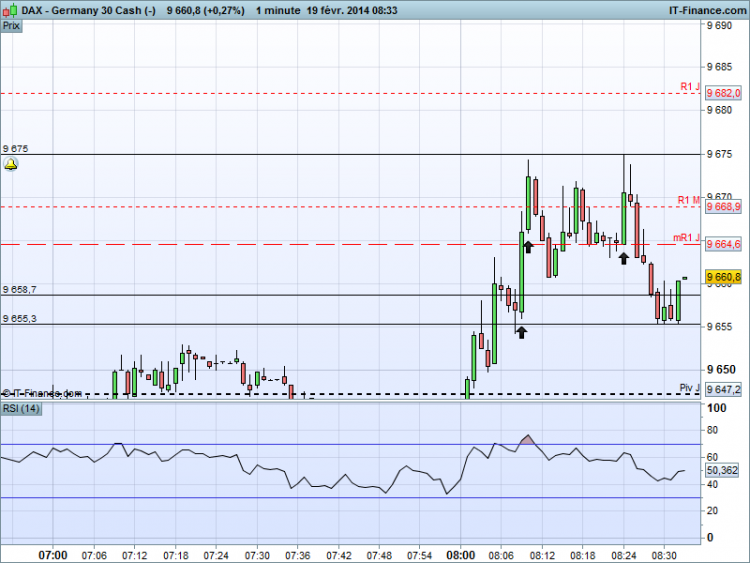Screen dimensions: 750x563
Task: Click the yellow alert bell icon
Action: (x=11, y=165)
